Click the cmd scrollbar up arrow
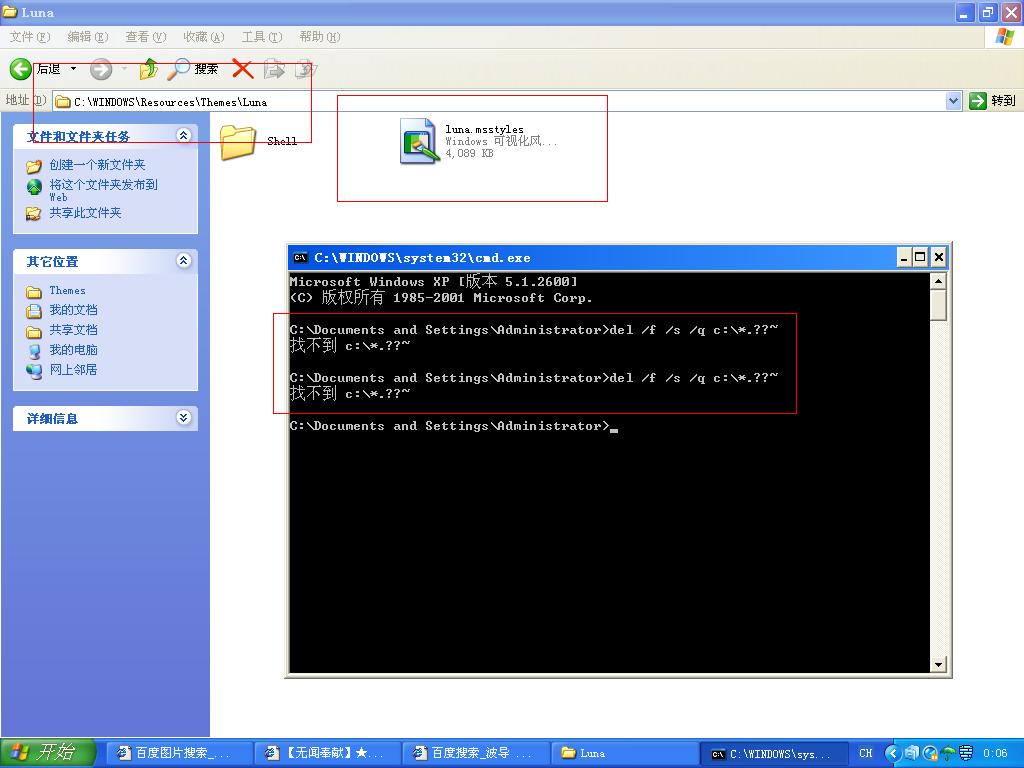Viewport: 1024px width, 768px height. (938, 281)
